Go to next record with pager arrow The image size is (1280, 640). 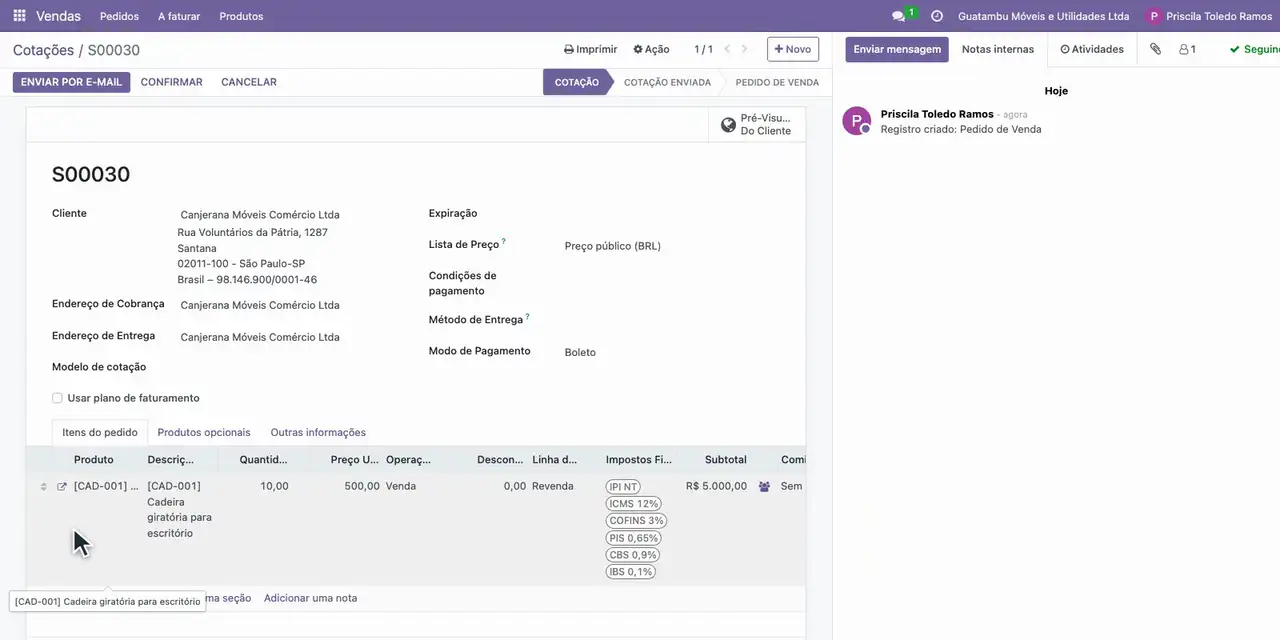744,49
